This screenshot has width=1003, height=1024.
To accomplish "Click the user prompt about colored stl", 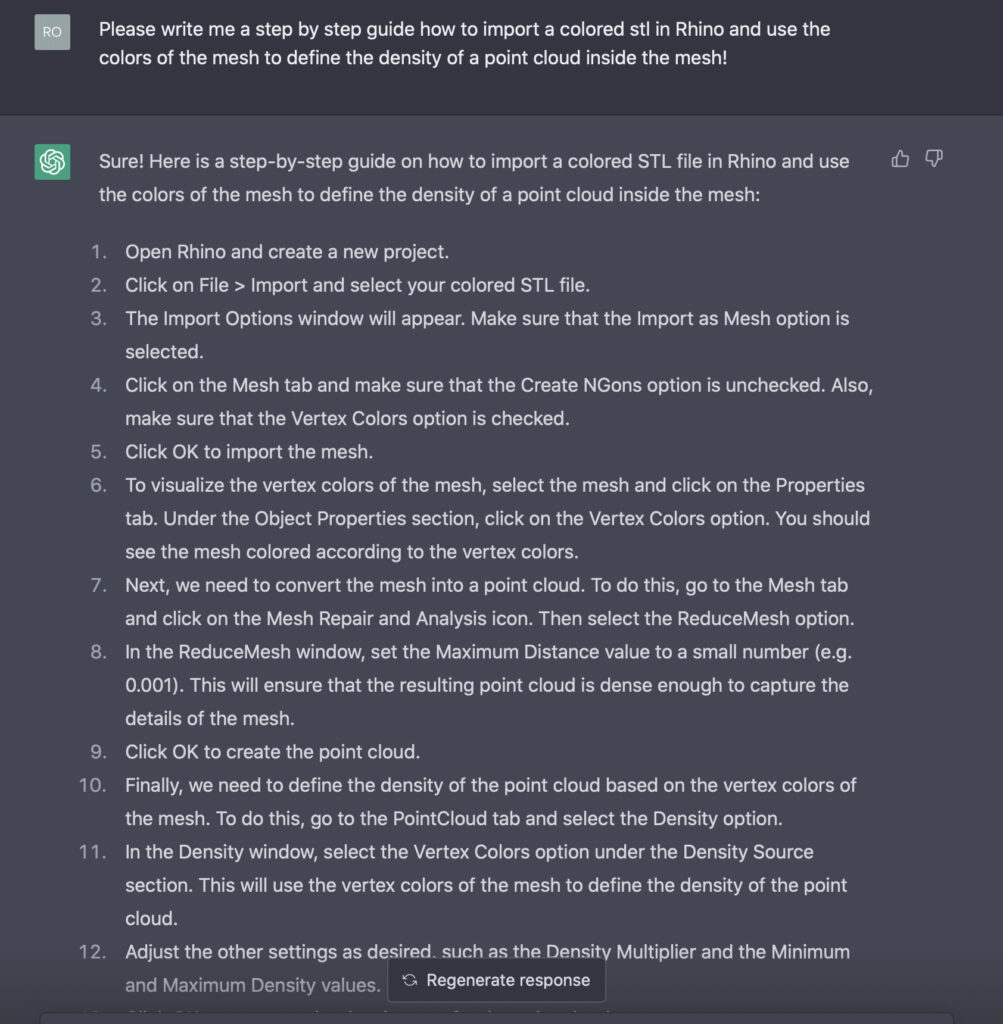I will (464, 43).
